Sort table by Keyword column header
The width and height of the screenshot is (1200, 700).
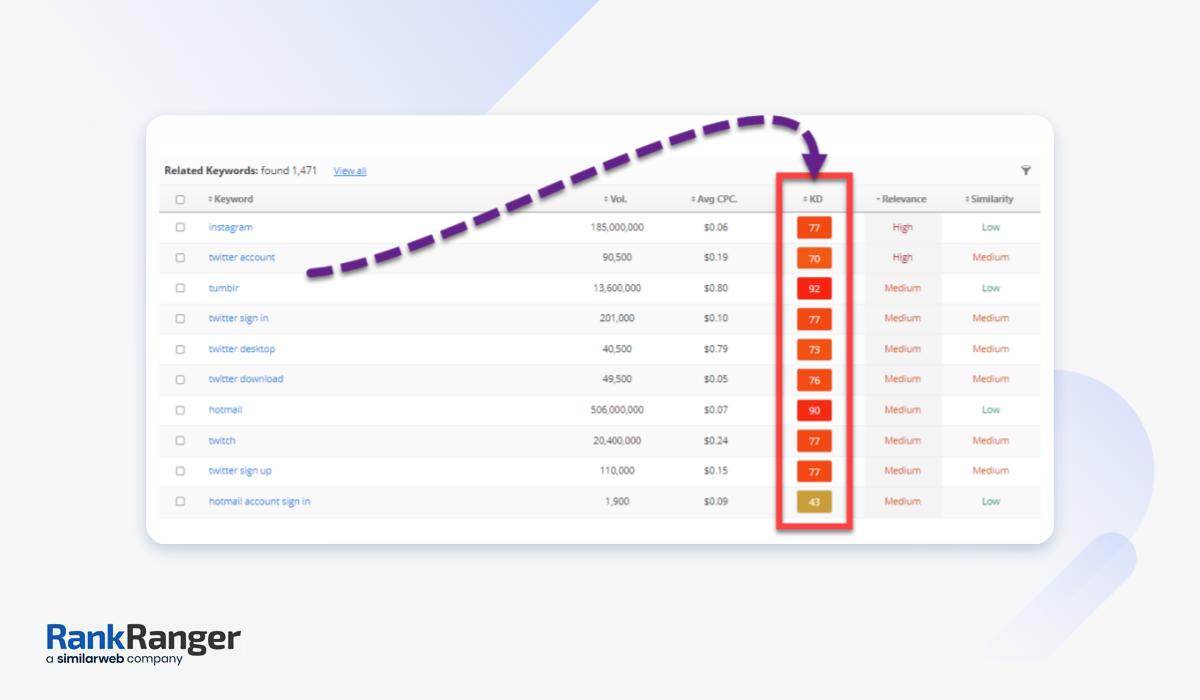point(231,199)
